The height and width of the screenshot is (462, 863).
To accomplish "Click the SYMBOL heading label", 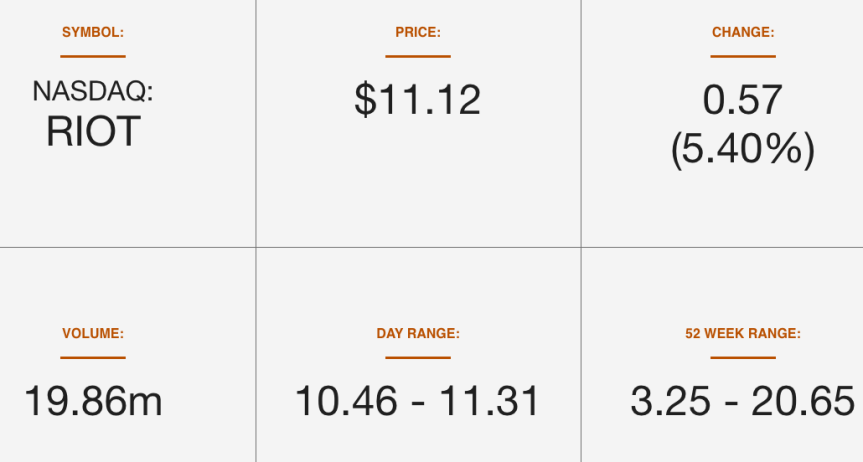I will 93,32.
